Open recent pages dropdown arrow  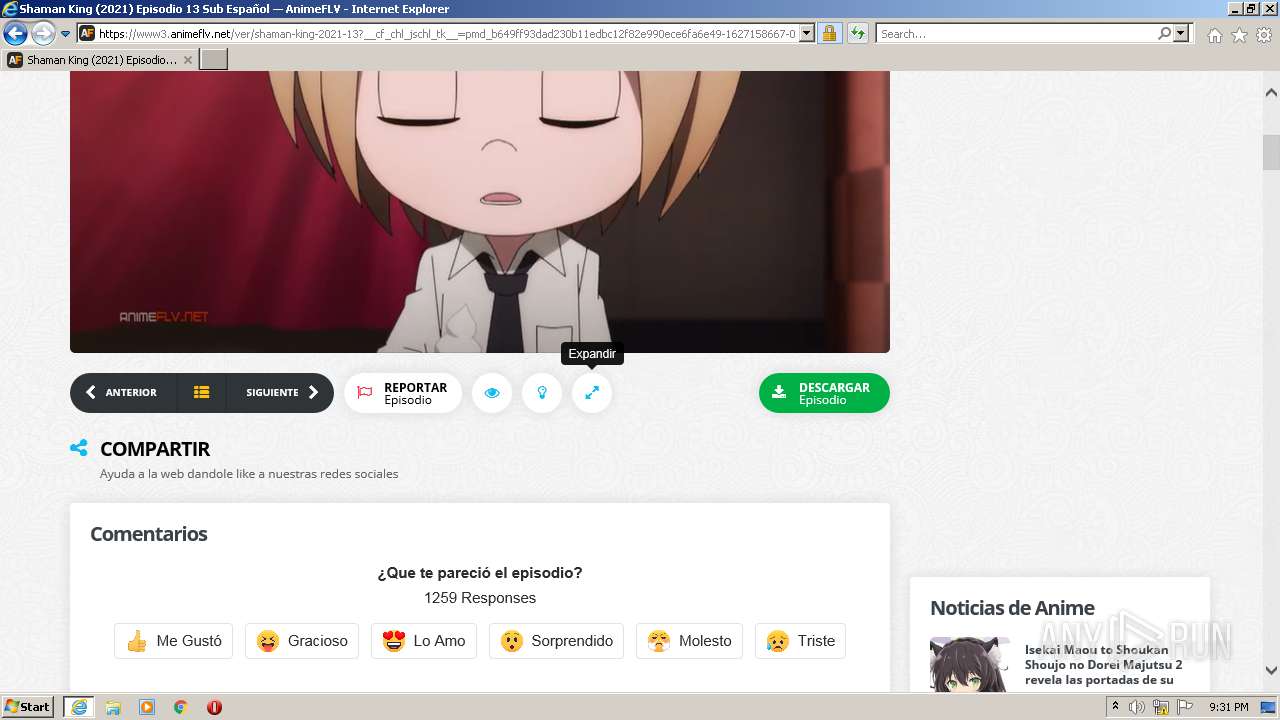[66, 33]
